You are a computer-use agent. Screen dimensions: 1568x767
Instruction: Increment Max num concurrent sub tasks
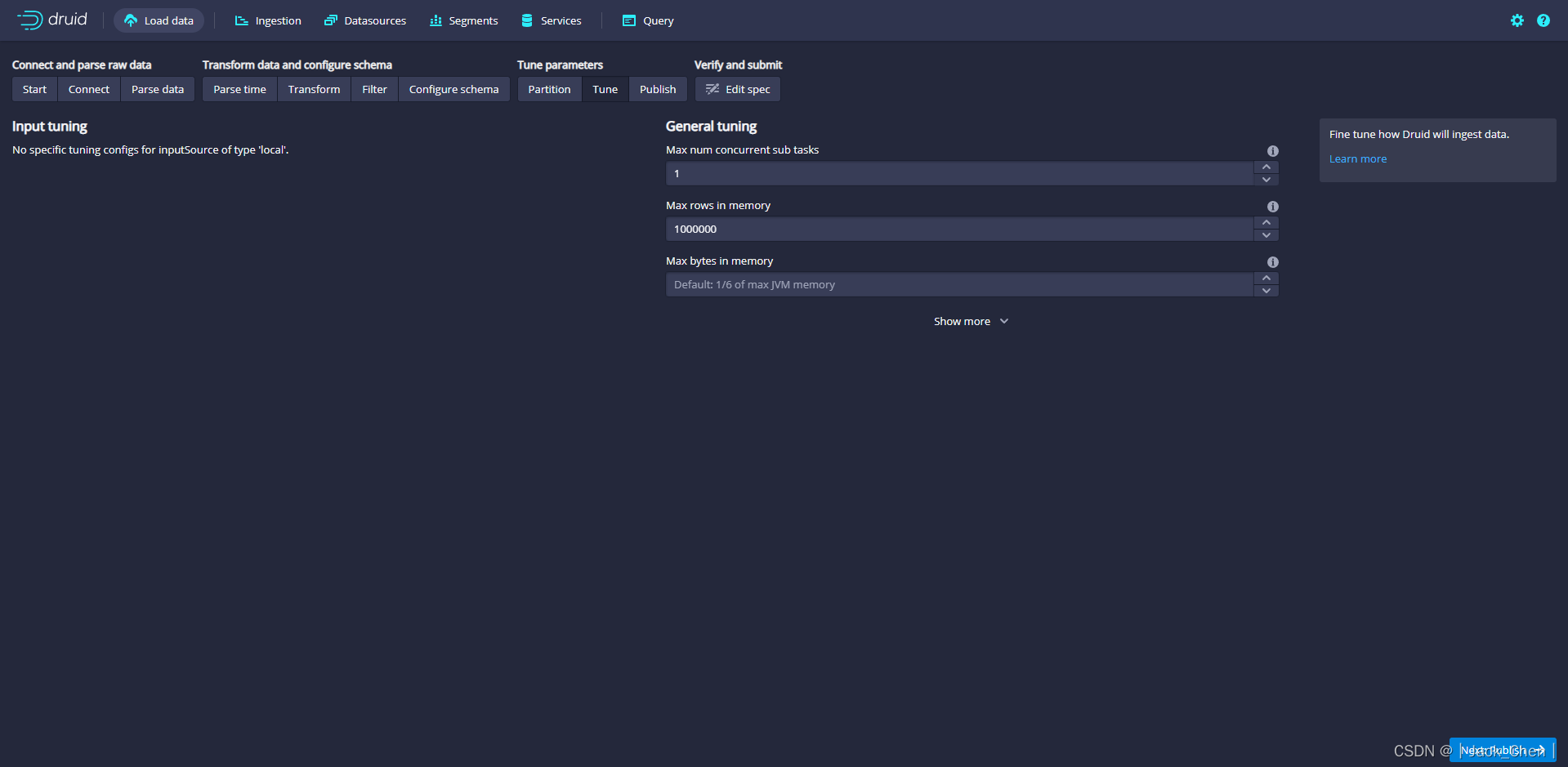pos(1266,167)
